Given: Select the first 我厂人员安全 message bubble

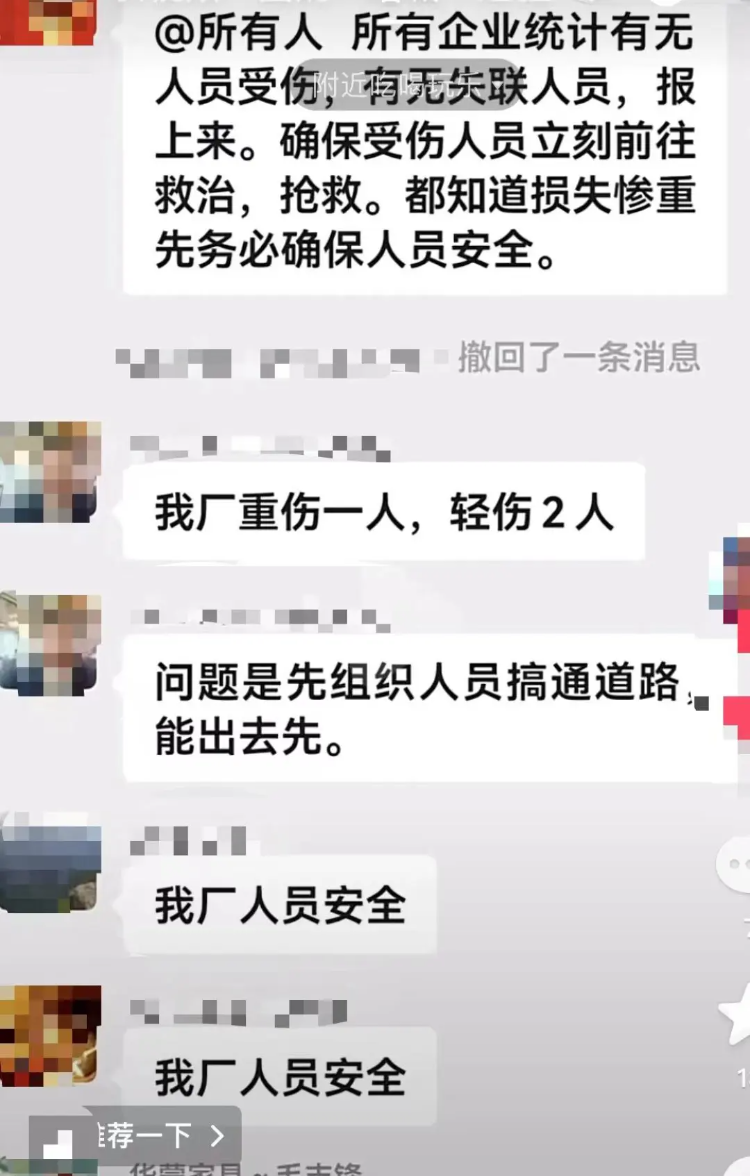Looking at the screenshot, I should (x=280, y=904).
